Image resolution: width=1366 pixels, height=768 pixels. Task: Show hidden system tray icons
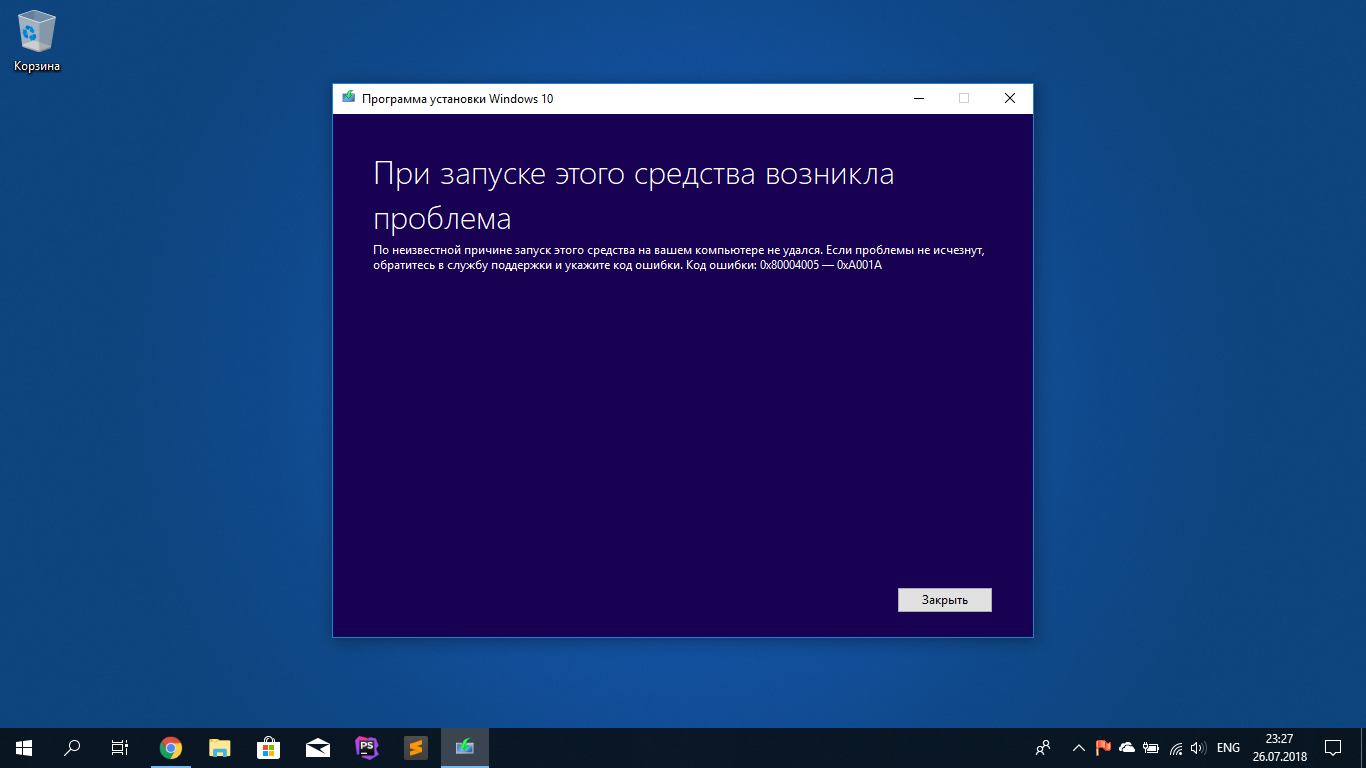(x=1079, y=747)
